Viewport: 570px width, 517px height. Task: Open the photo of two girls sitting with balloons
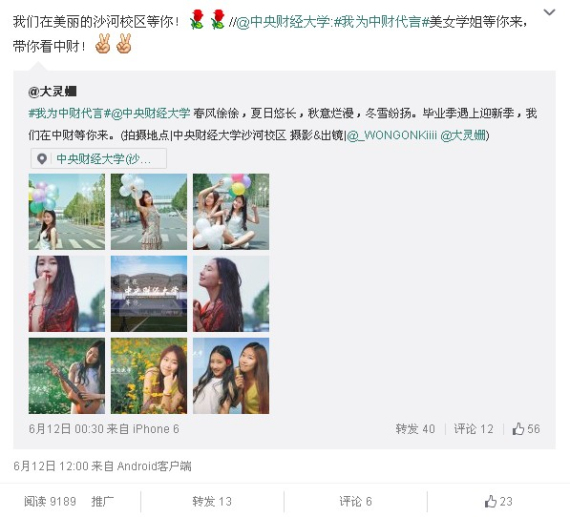(x=231, y=212)
